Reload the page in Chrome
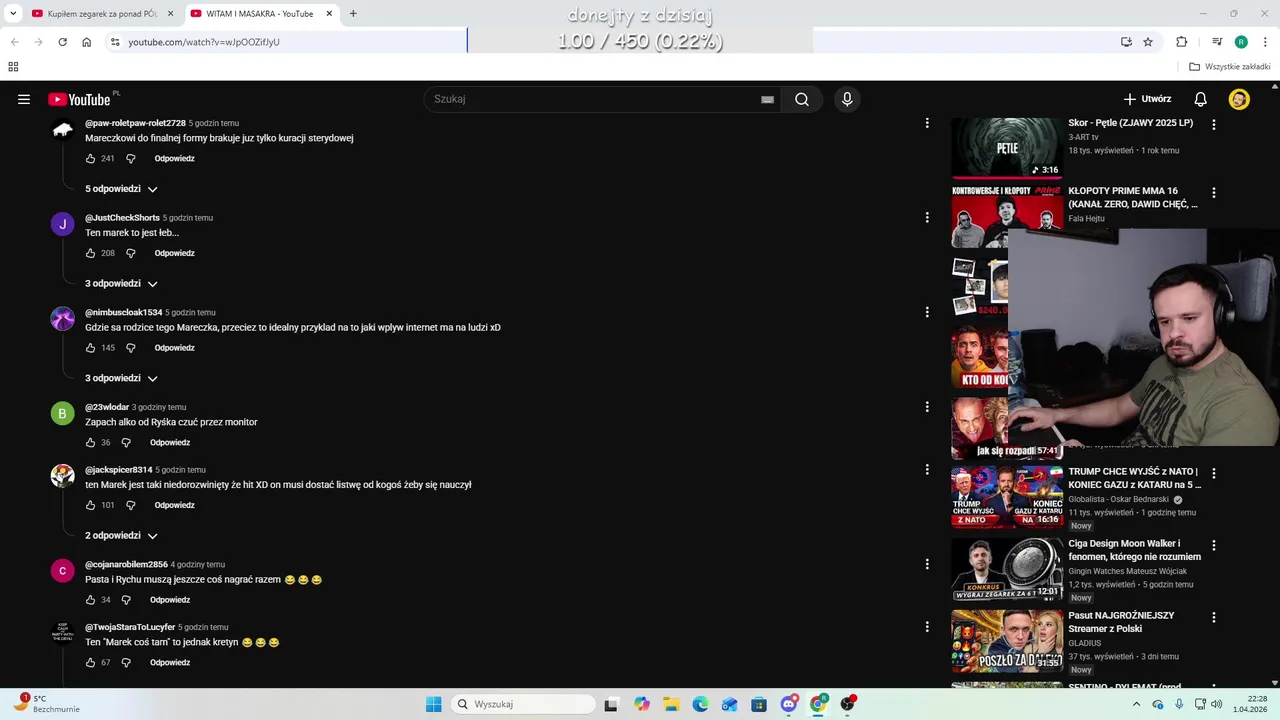The height and width of the screenshot is (720, 1280). click(x=62, y=42)
